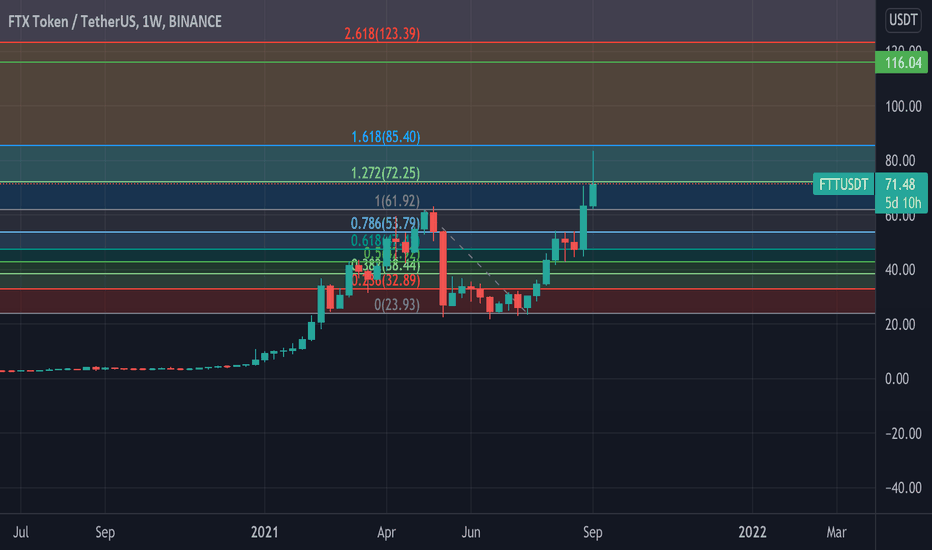Click the 71.48 current price label
Viewport: 932px width, 550px height.
(900, 184)
